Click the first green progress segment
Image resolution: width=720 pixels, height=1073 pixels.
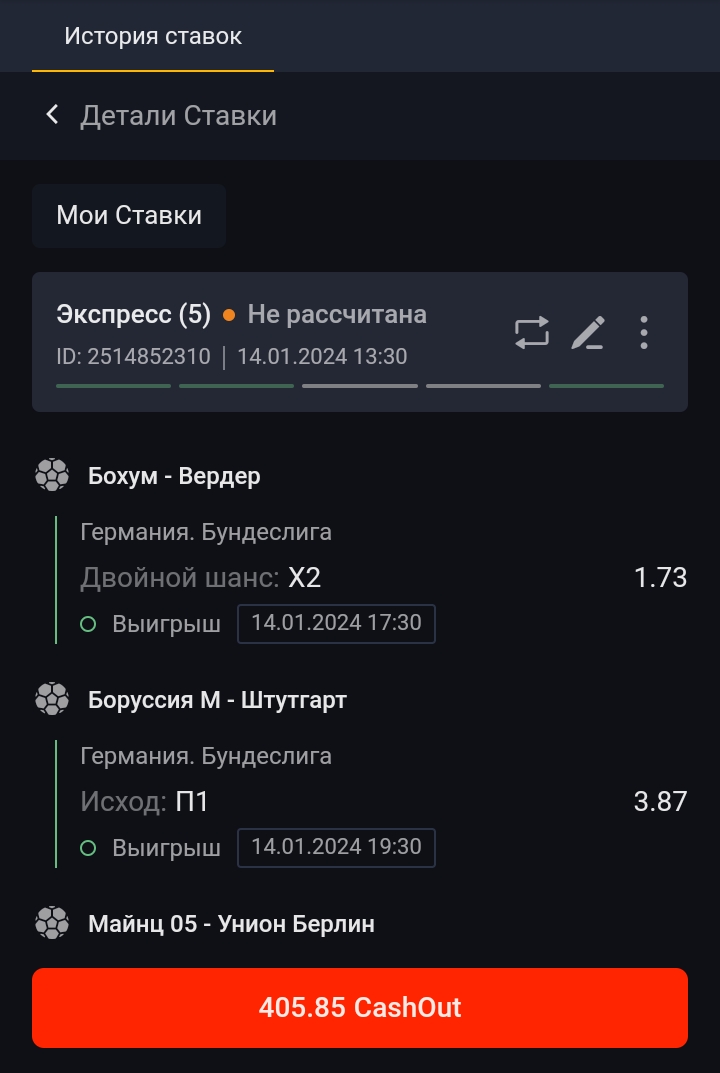tap(114, 385)
